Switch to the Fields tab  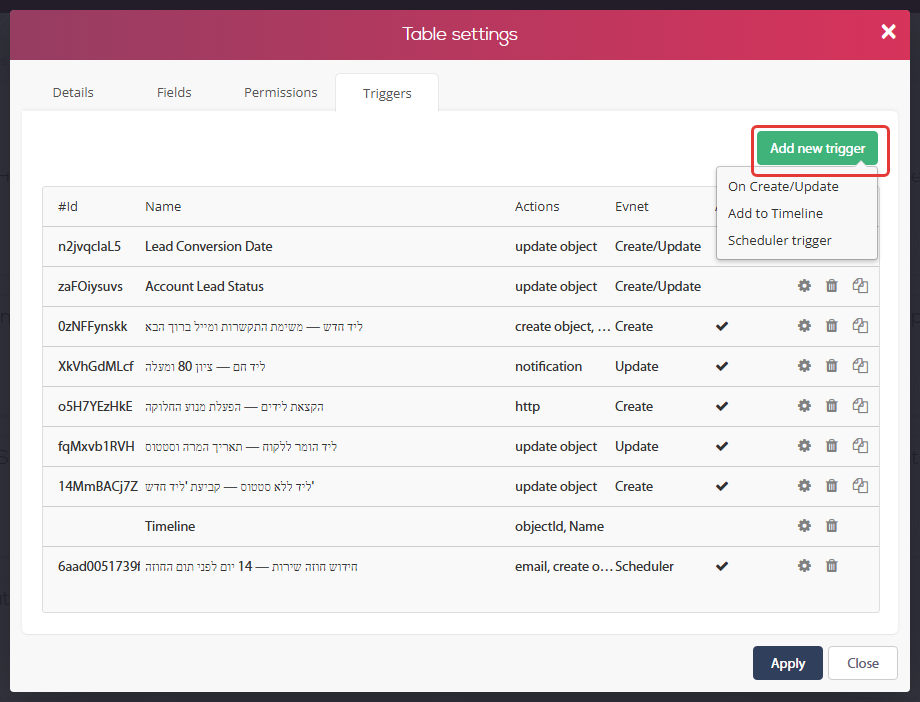click(x=174, y=93)
